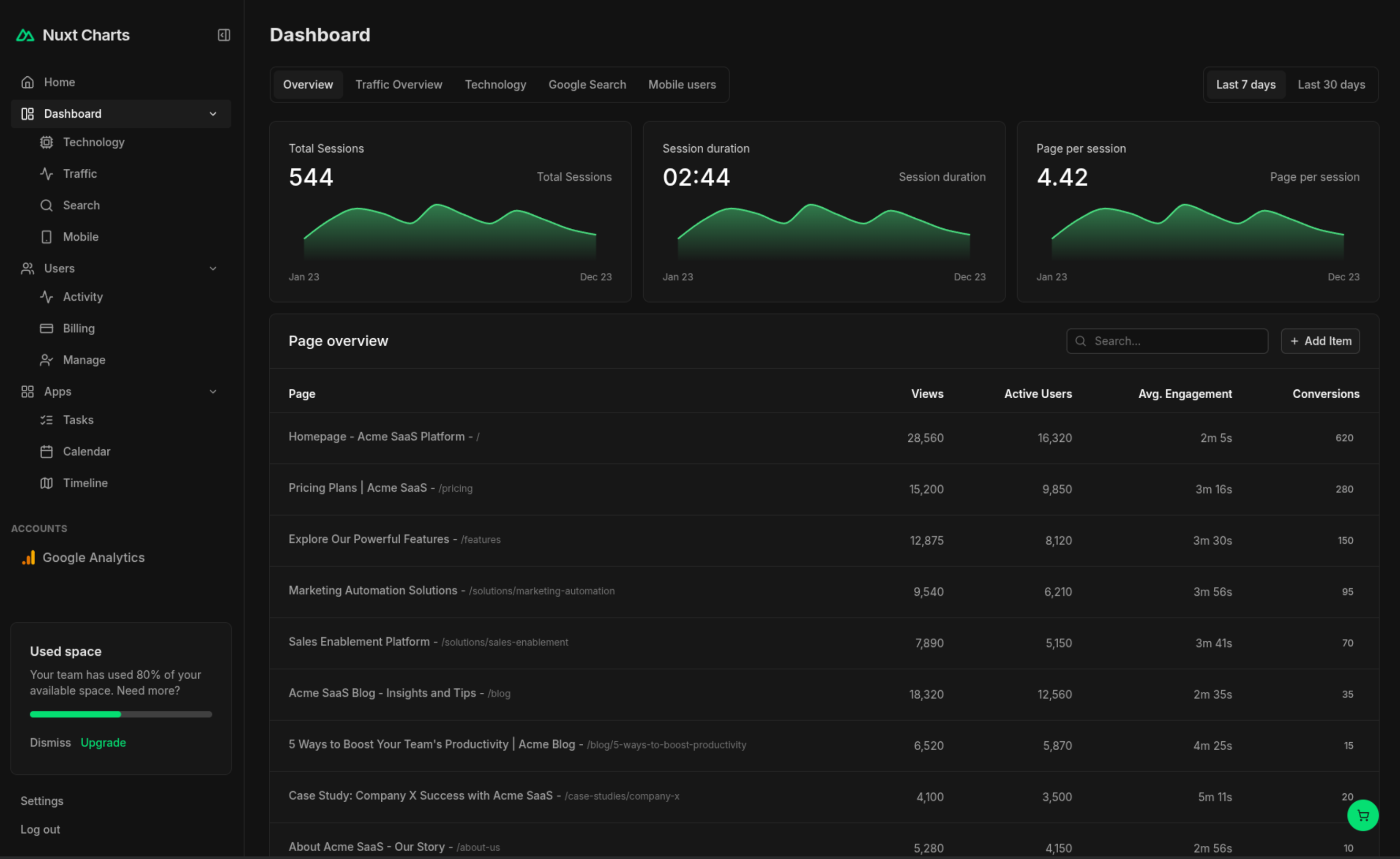Select the 5 Ways to Boost Productivity row
Image resolution: width=1400 pixels, height=859 pixels.
pos(824,745)
